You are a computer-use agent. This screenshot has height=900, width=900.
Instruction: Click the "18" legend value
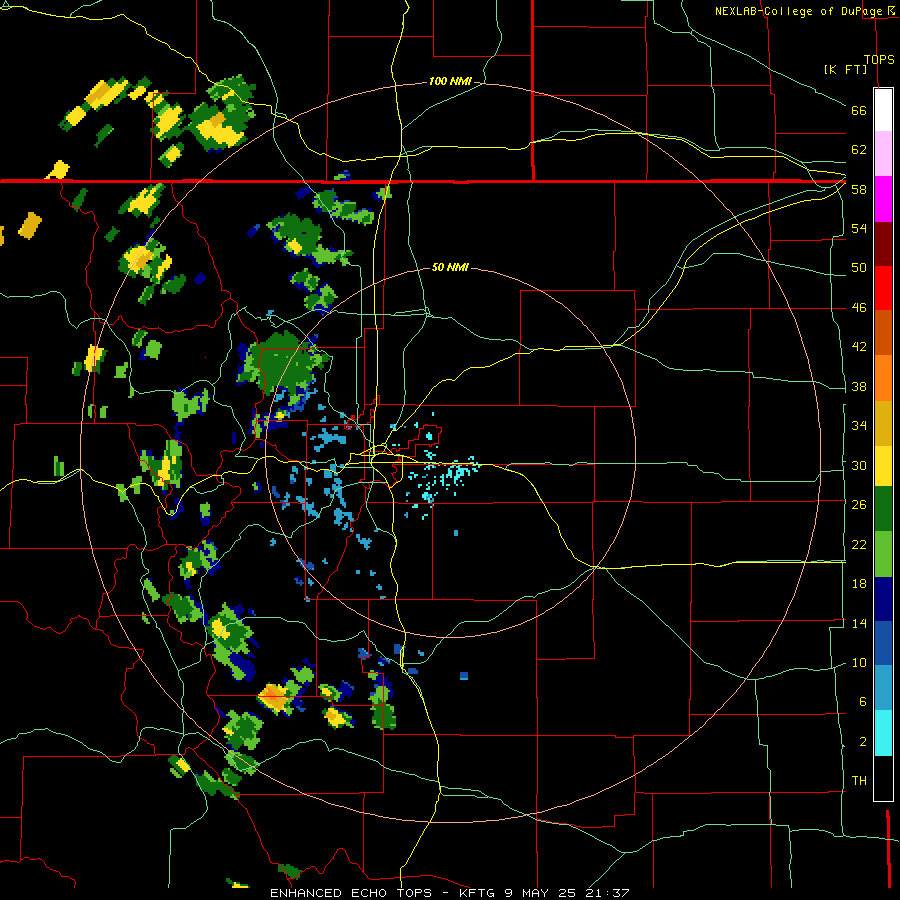pyautogui.click(x=859, y=584)
